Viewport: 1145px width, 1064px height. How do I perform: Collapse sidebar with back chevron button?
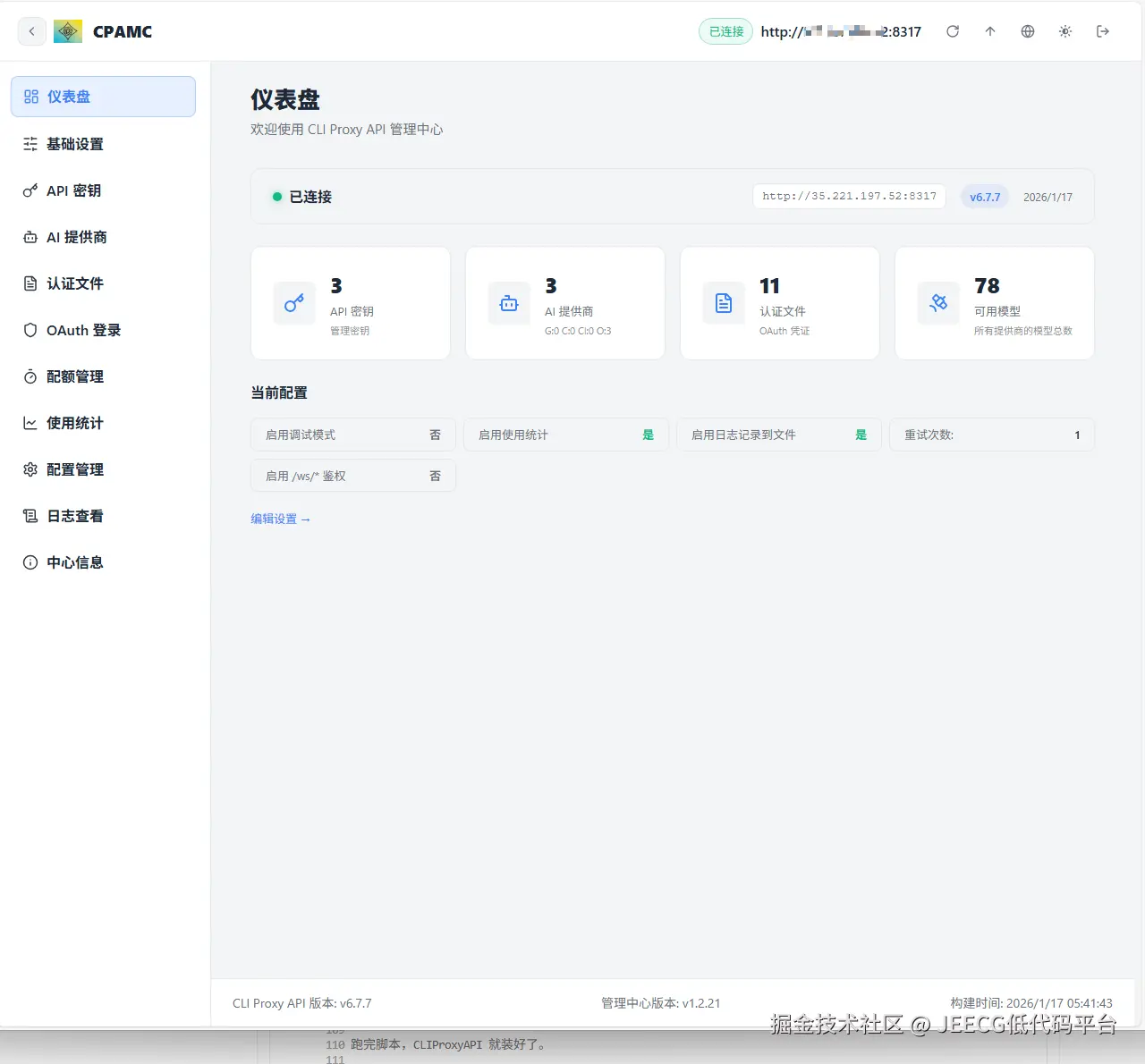(x=32, y=31)
